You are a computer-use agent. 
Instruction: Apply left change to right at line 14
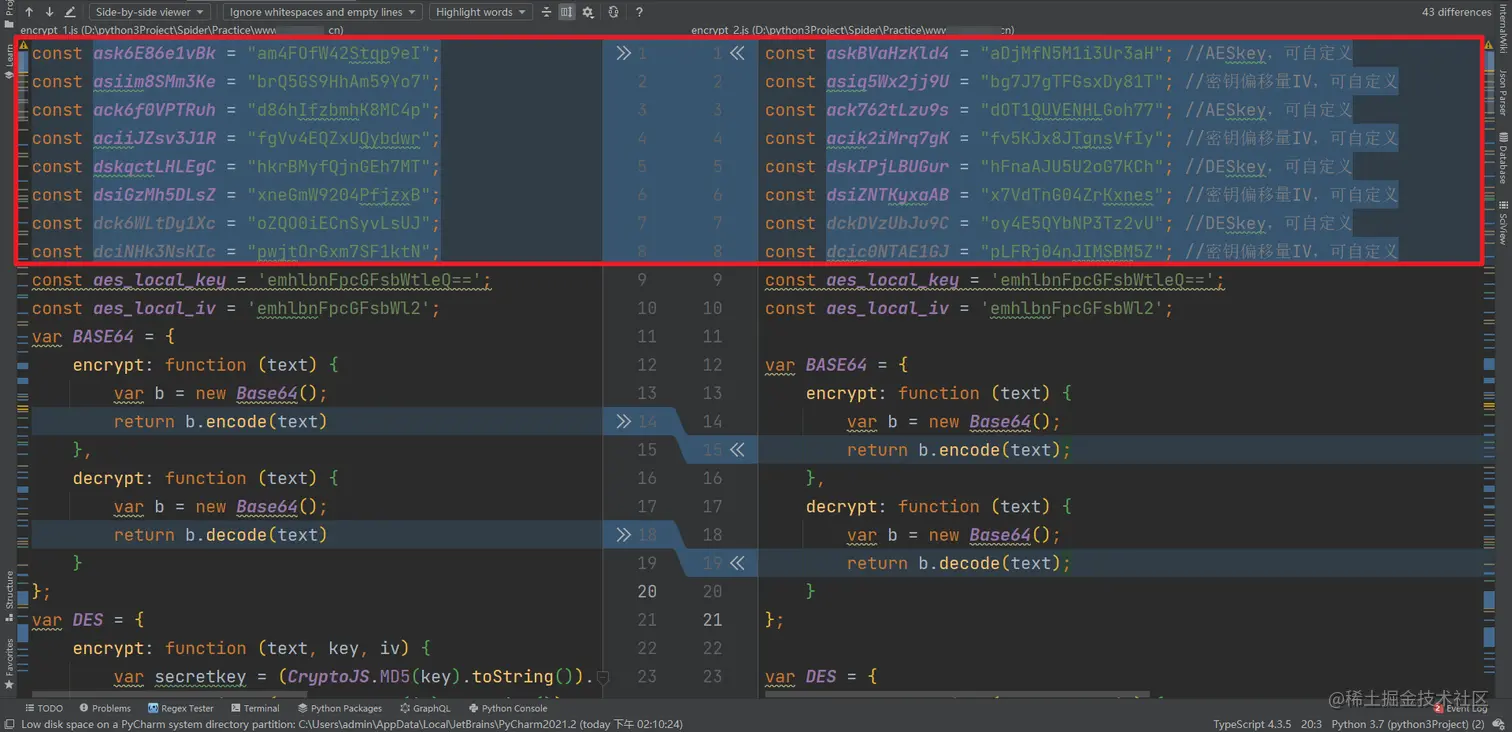[624, 421]
